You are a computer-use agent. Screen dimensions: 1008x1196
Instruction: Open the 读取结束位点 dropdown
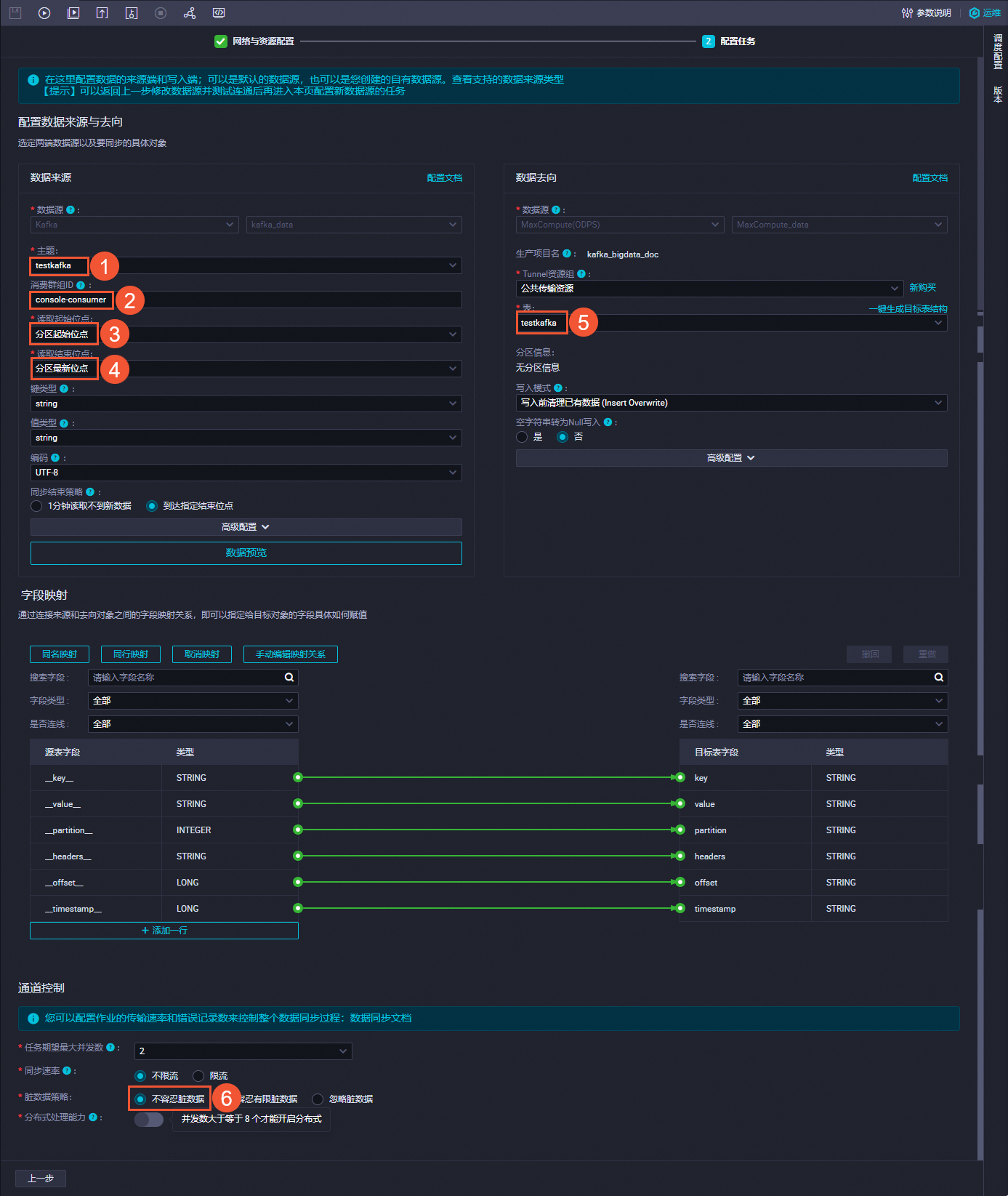(246, 369)
